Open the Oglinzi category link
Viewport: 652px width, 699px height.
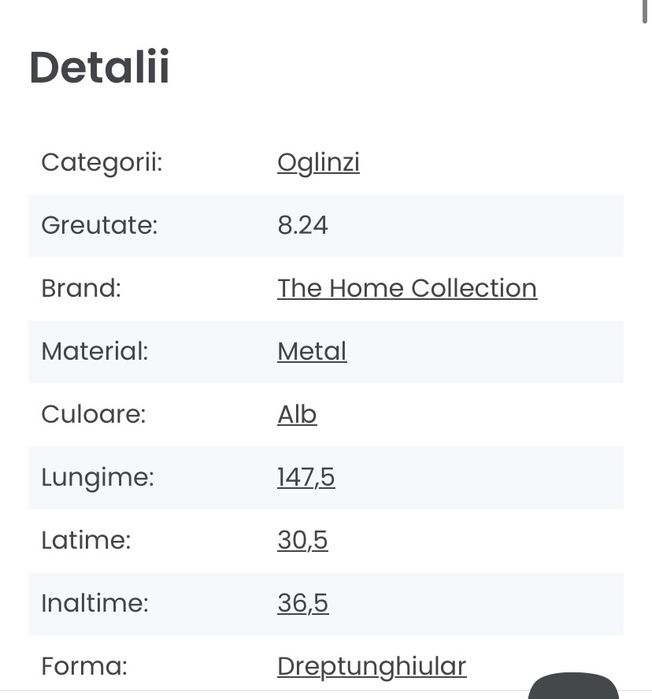pyautogui.click(x=318, y=162)
